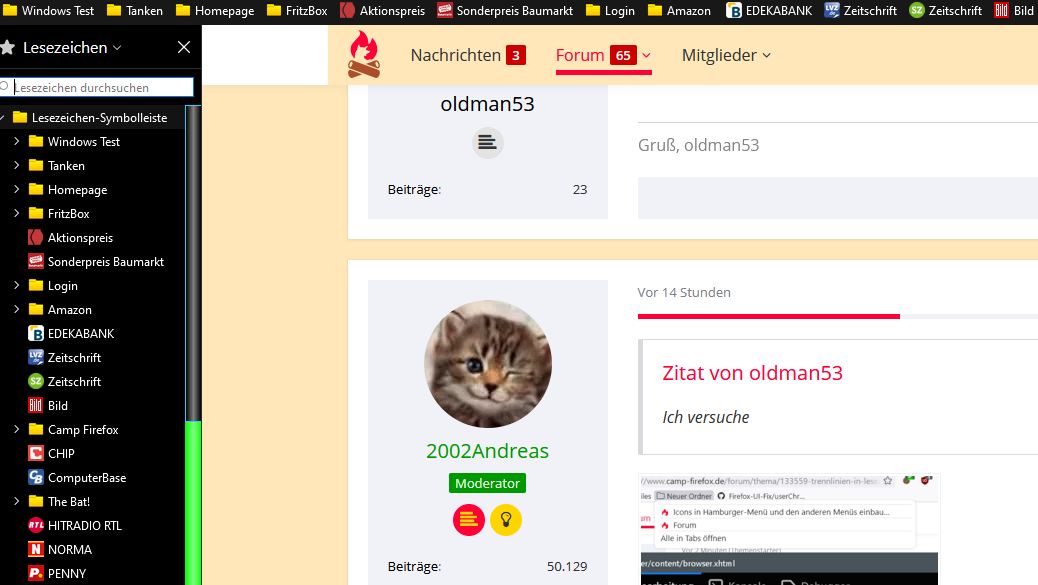Click the yellow lightbulb badge under 2002Andreas
Image resolution: width=1038 pixels, height=585 pixels.
click(506, 519)
